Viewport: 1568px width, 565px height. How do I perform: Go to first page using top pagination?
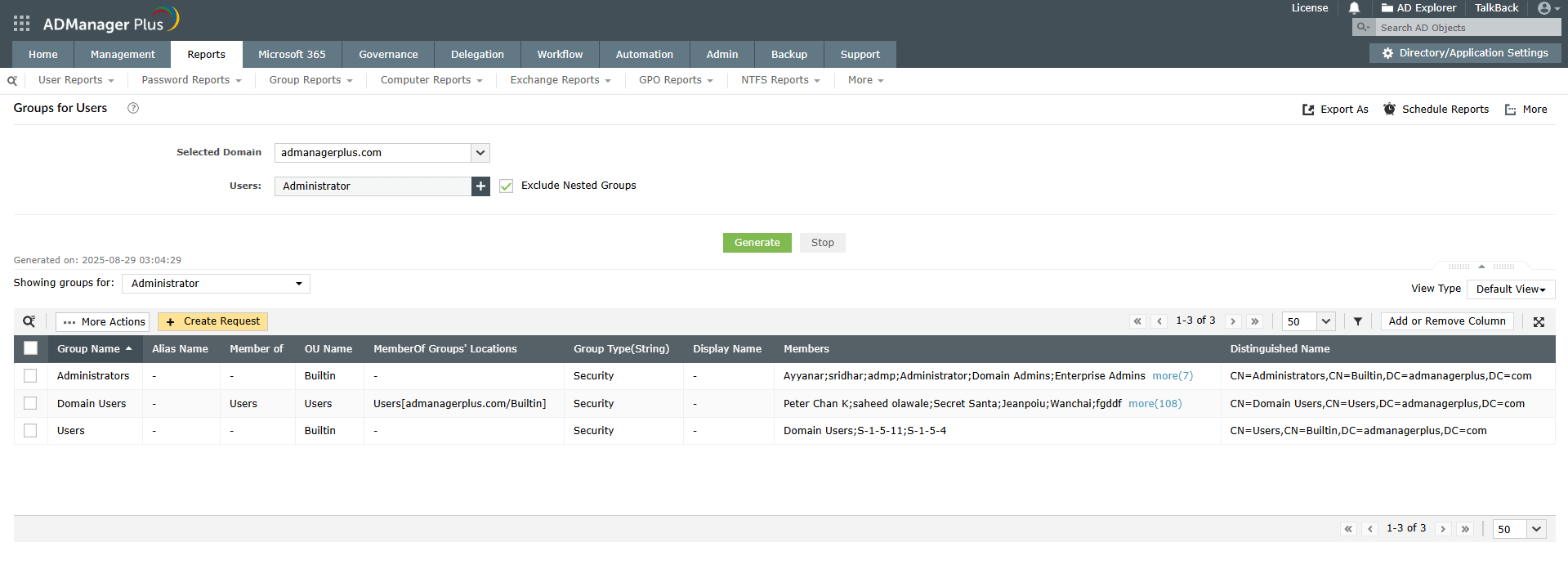(1137, 321)
